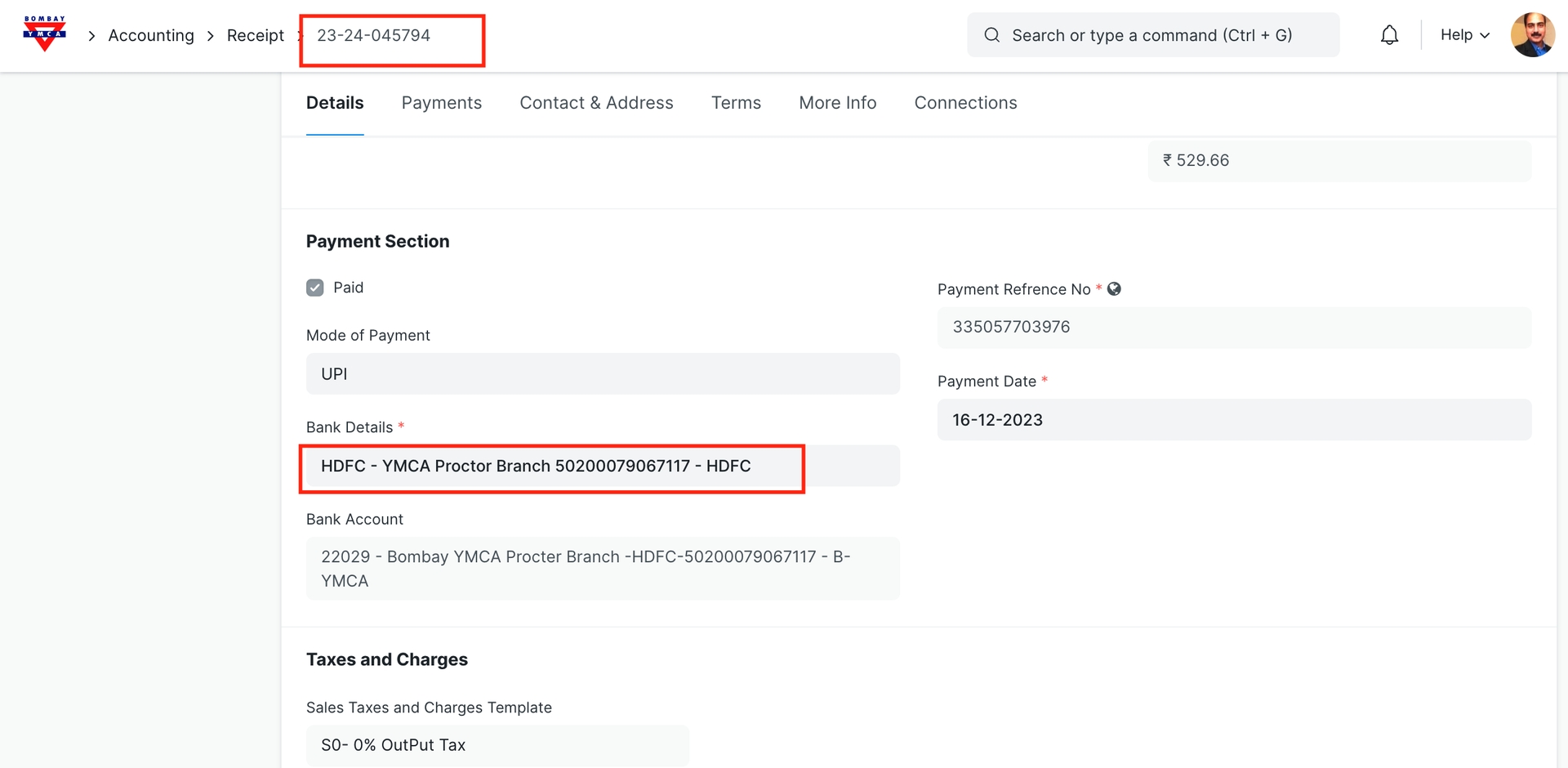Open the Bank Details selector
Screen dimensions: 1568x768
coord(602,466)
